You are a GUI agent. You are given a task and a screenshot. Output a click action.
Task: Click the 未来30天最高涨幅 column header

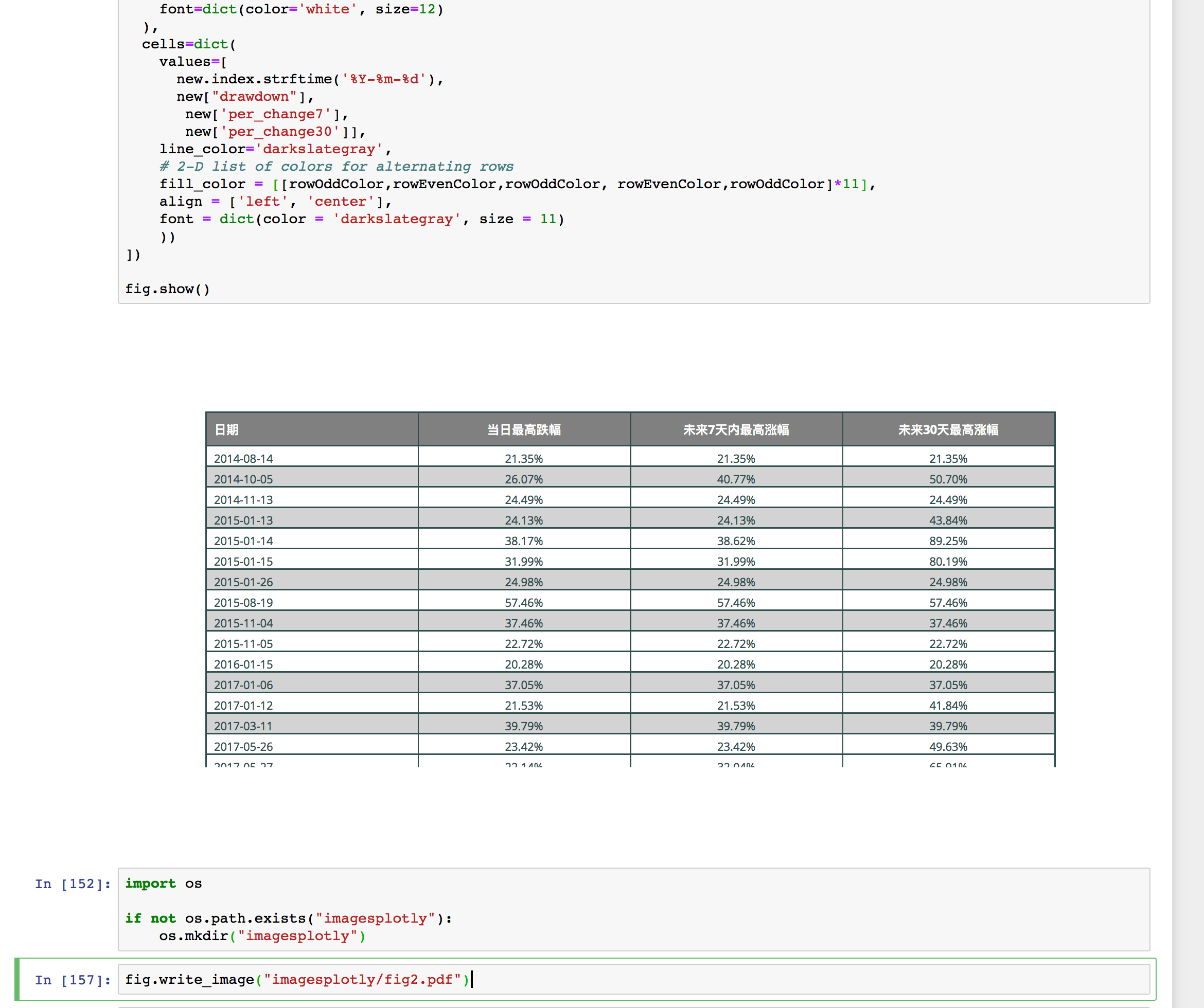[948, 429]
